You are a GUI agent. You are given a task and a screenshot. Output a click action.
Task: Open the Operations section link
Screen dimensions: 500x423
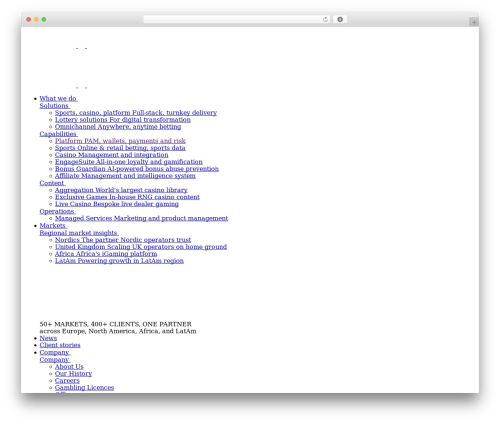(x=57, y=211)
